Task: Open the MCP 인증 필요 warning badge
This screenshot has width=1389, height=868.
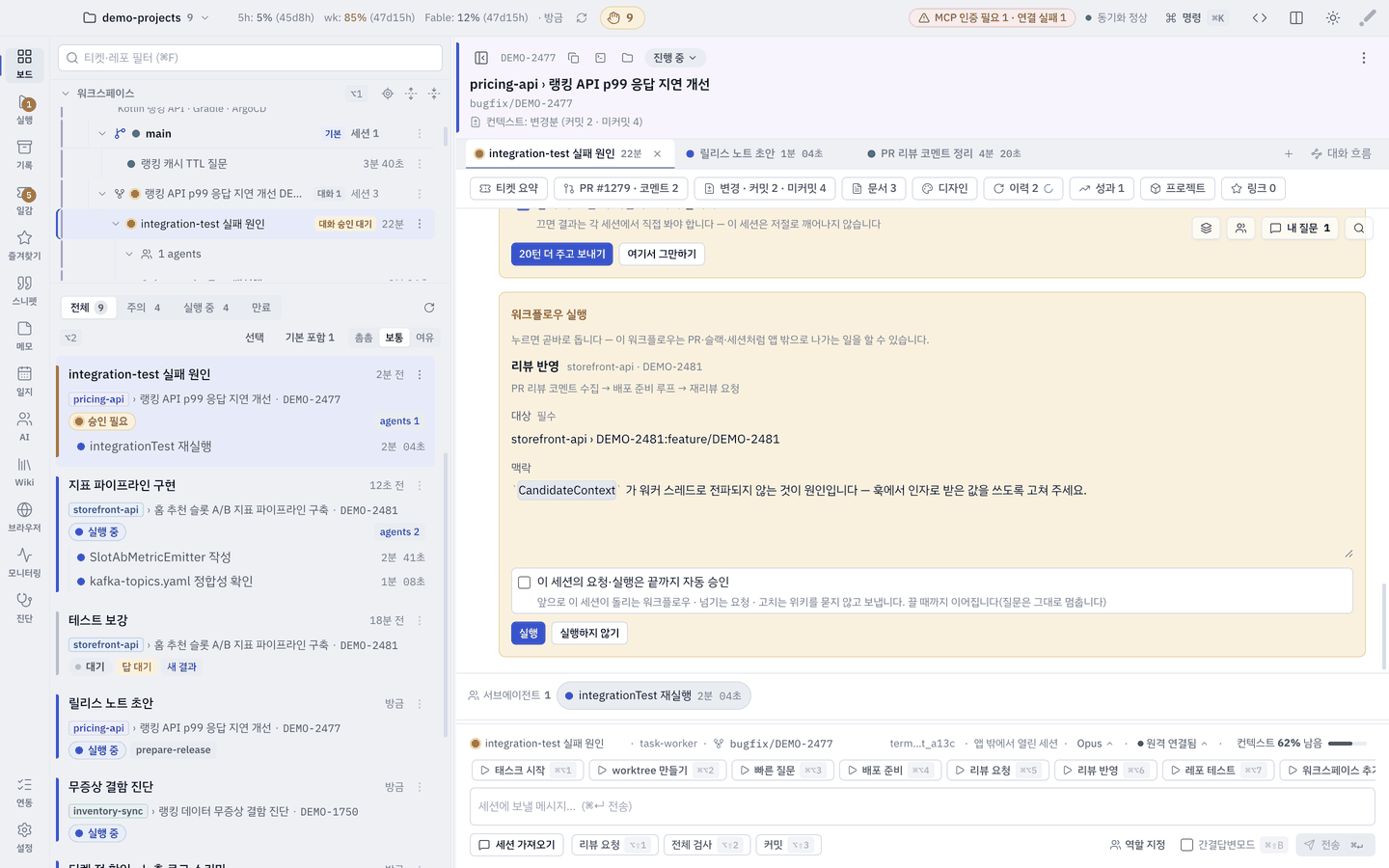Action: coord(992,17)
